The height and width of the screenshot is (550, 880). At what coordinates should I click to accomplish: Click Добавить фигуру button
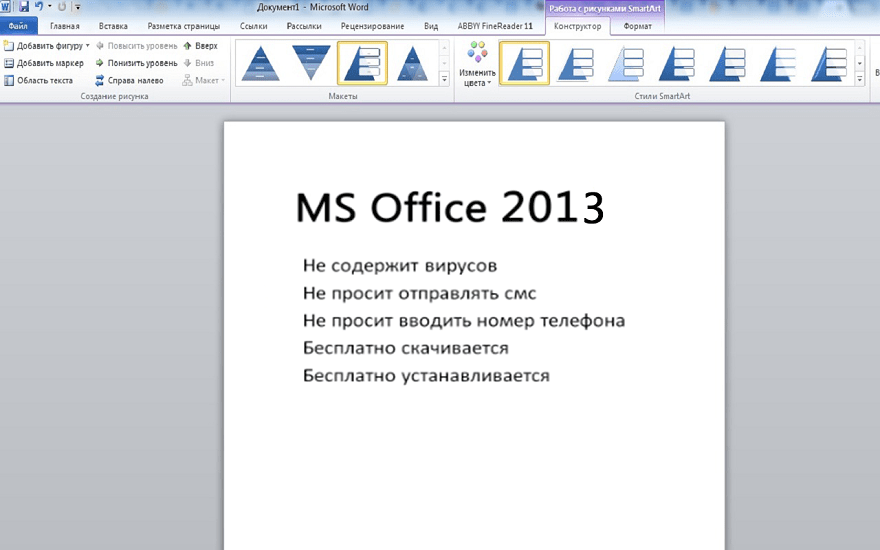tap(44, 45)
